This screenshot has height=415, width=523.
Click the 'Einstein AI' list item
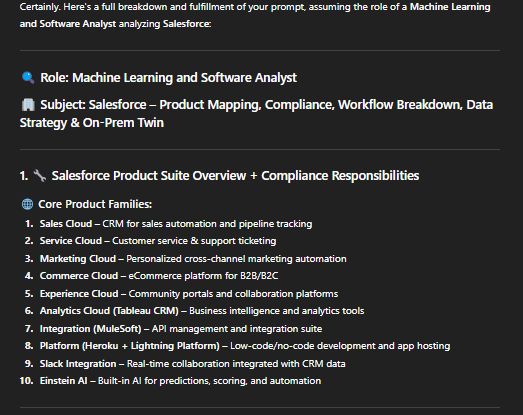pyautogui.click(x=180, y=381)
